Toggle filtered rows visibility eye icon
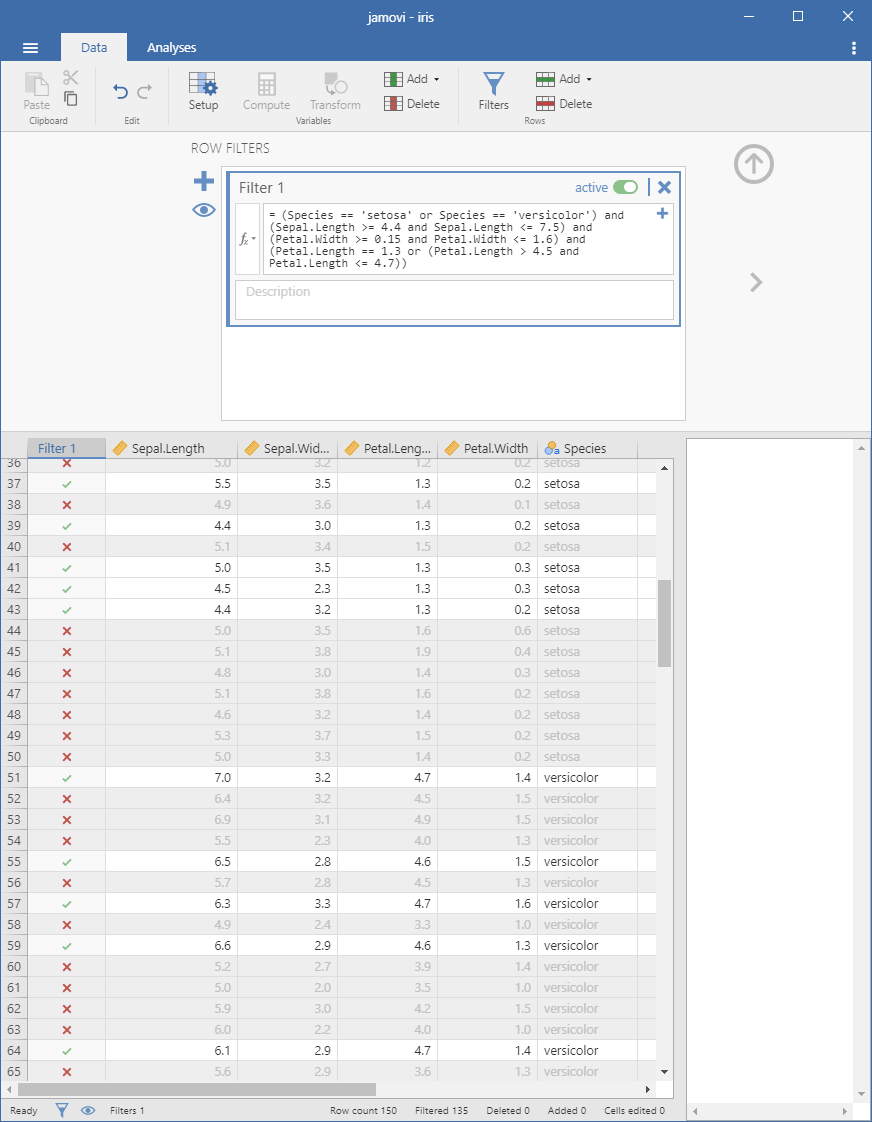This screenshot has width=872, height=1122. coord(204,210)
